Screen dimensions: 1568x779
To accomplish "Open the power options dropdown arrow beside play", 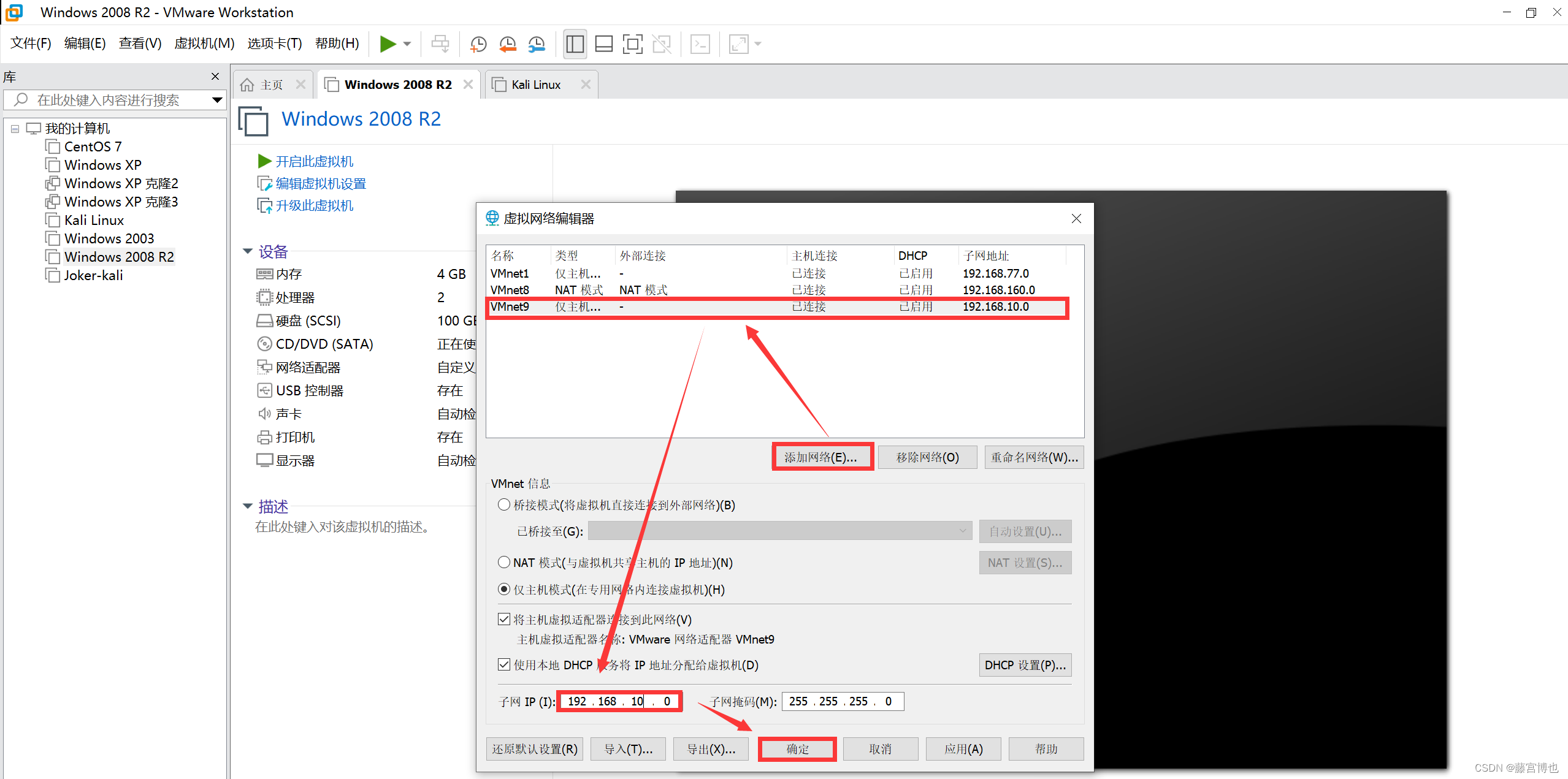I will [x=407, y=44].
